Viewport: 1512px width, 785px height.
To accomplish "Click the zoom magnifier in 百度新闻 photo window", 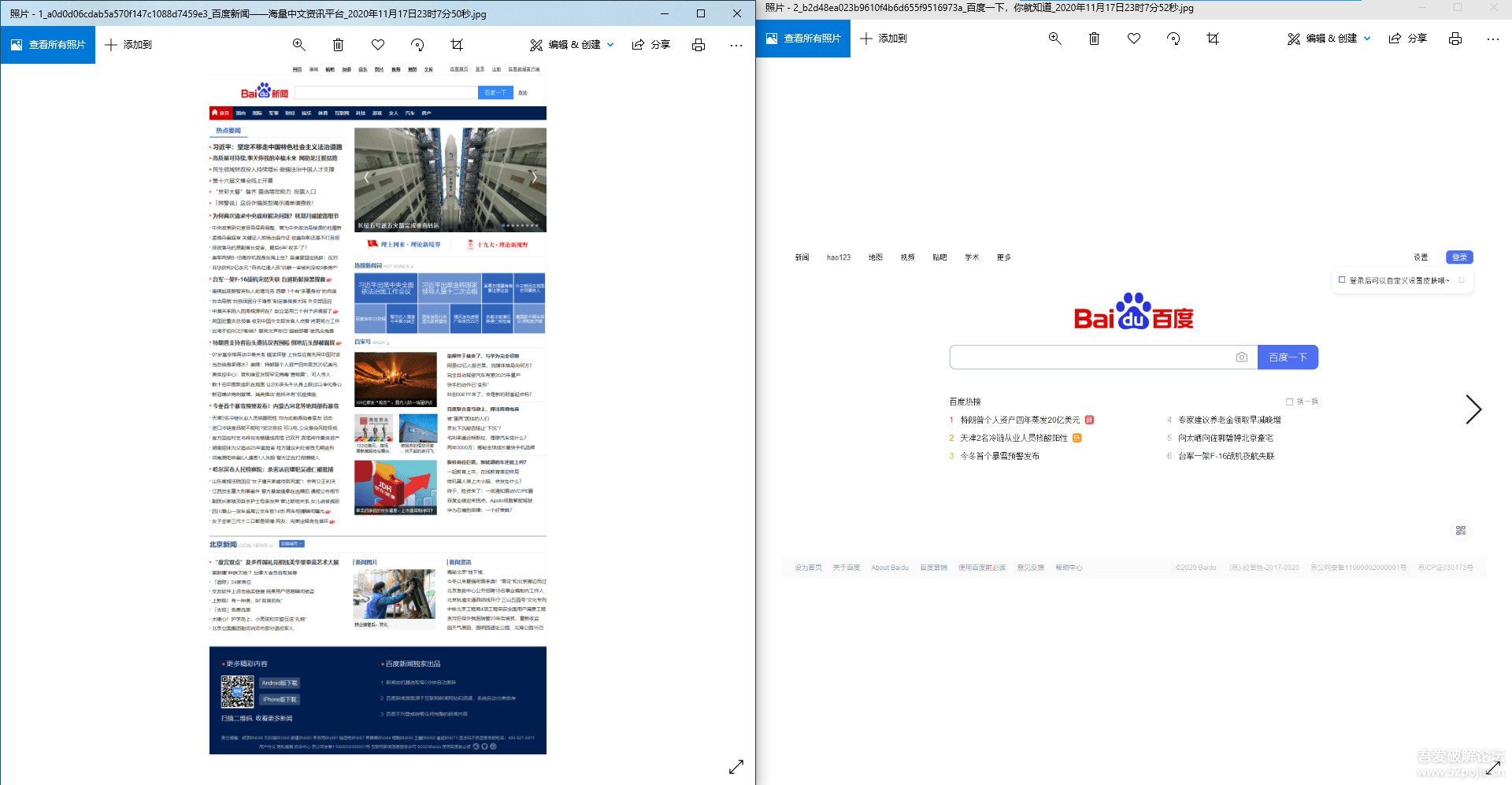I will point(298,45).
